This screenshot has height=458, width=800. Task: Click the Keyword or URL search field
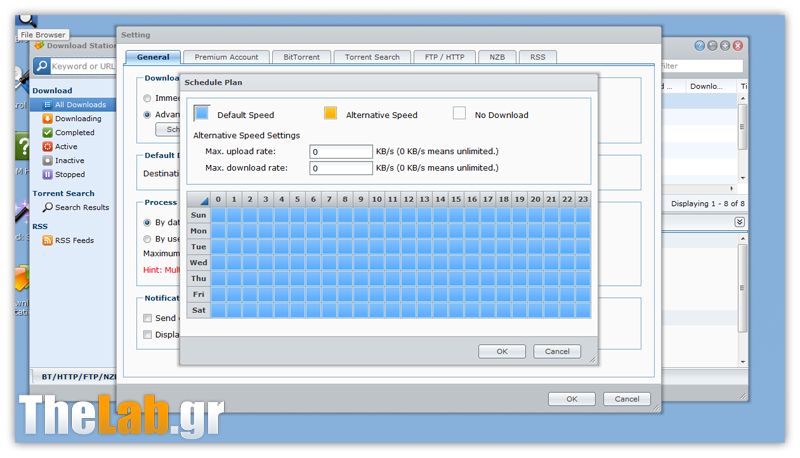[83, 66]
